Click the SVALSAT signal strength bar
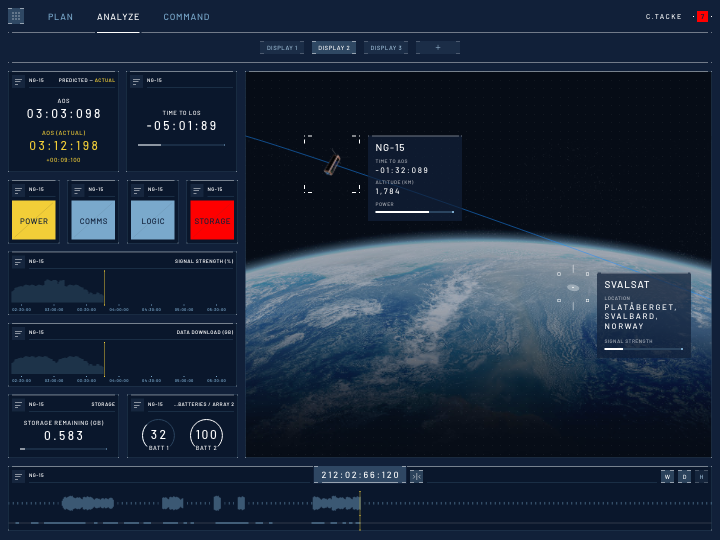720x540 pixels. [643, 349]
